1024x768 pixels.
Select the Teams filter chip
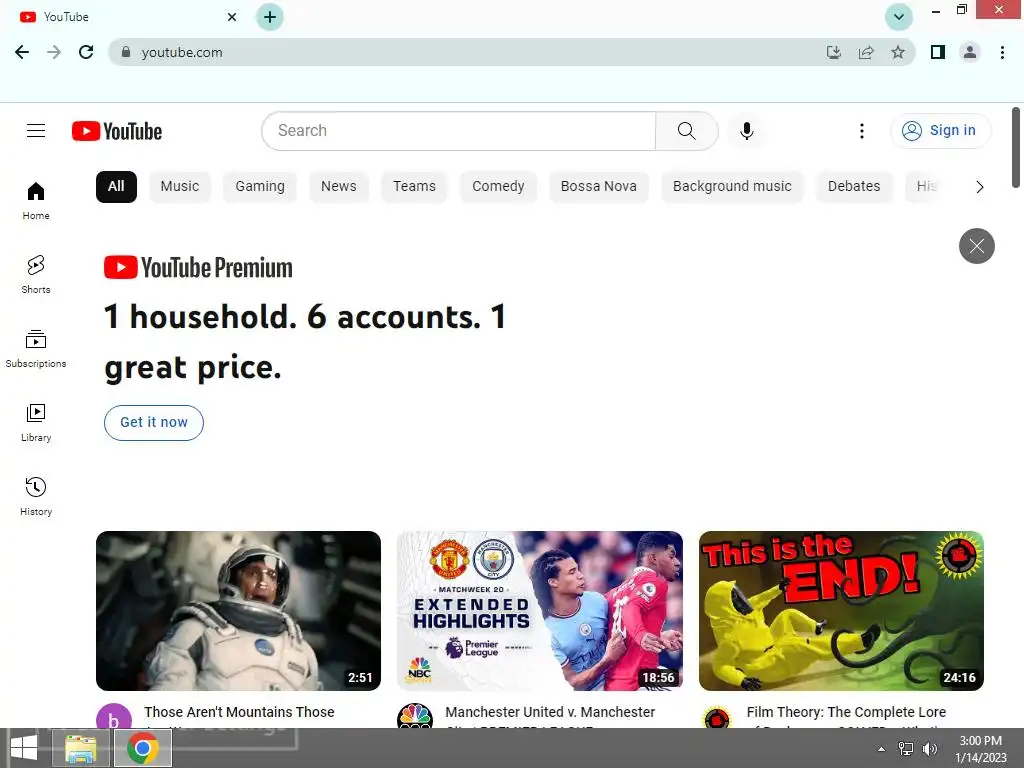pyautogui.click(x=414, y=187)
